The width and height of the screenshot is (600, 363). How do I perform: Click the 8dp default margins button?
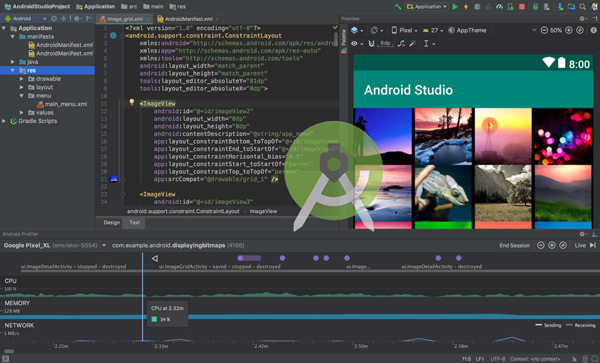pos(385,44)
